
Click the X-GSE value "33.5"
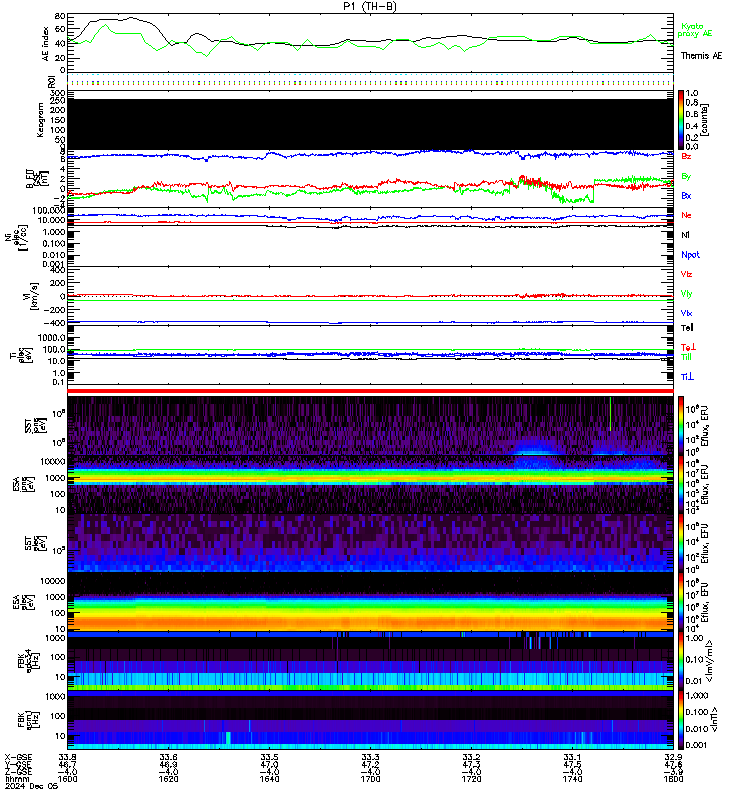269,757
